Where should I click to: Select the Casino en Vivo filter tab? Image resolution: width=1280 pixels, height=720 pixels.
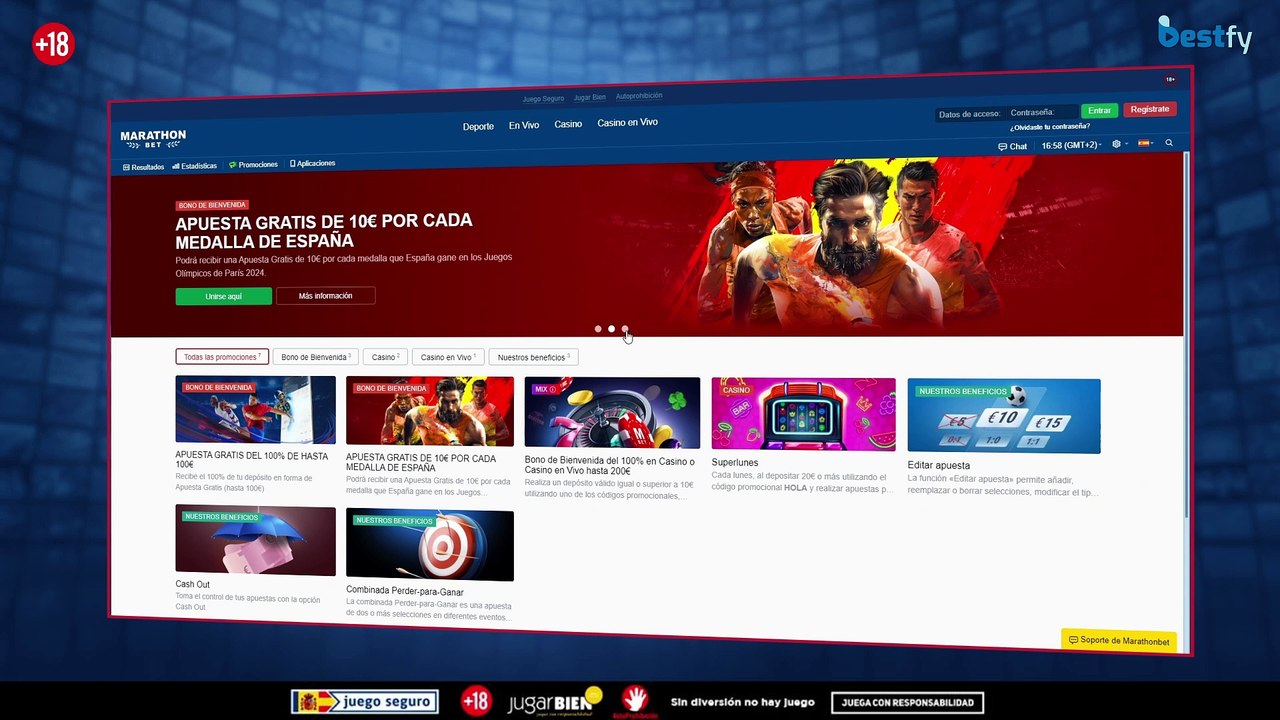448,357
